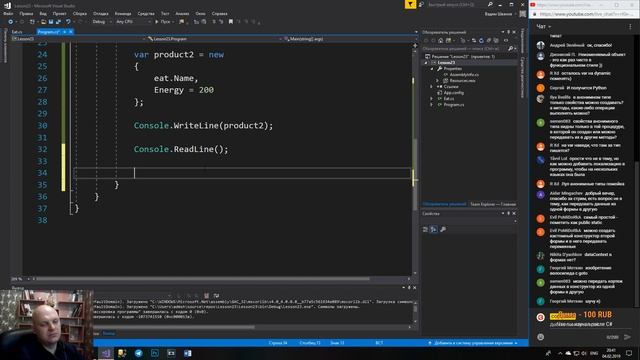The height and width of the screenshot is (360, 640).
Task: Open the Правка menu
Action: (26, 13)
